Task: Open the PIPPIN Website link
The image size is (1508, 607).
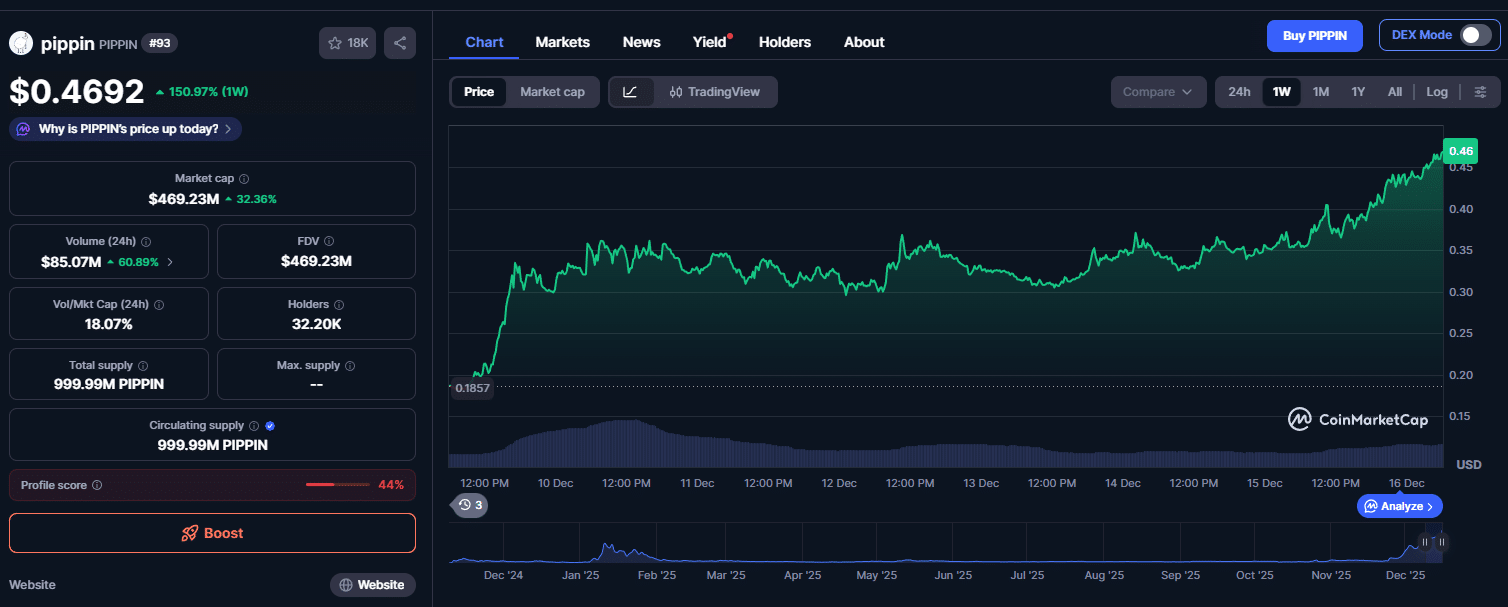Action: (x=372, y=584)
